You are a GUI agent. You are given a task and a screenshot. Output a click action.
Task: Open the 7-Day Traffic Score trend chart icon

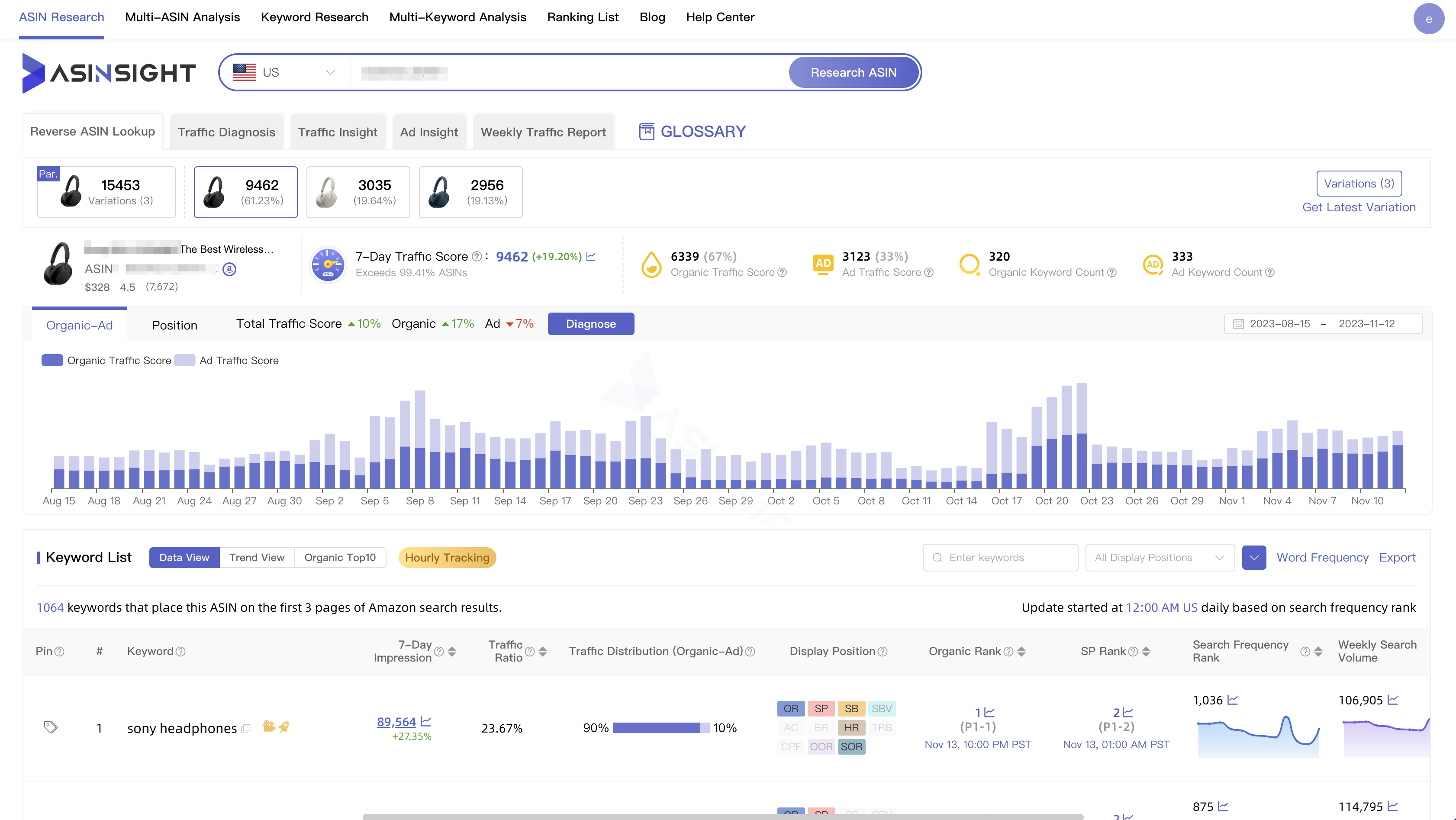[x=591, y=257]
